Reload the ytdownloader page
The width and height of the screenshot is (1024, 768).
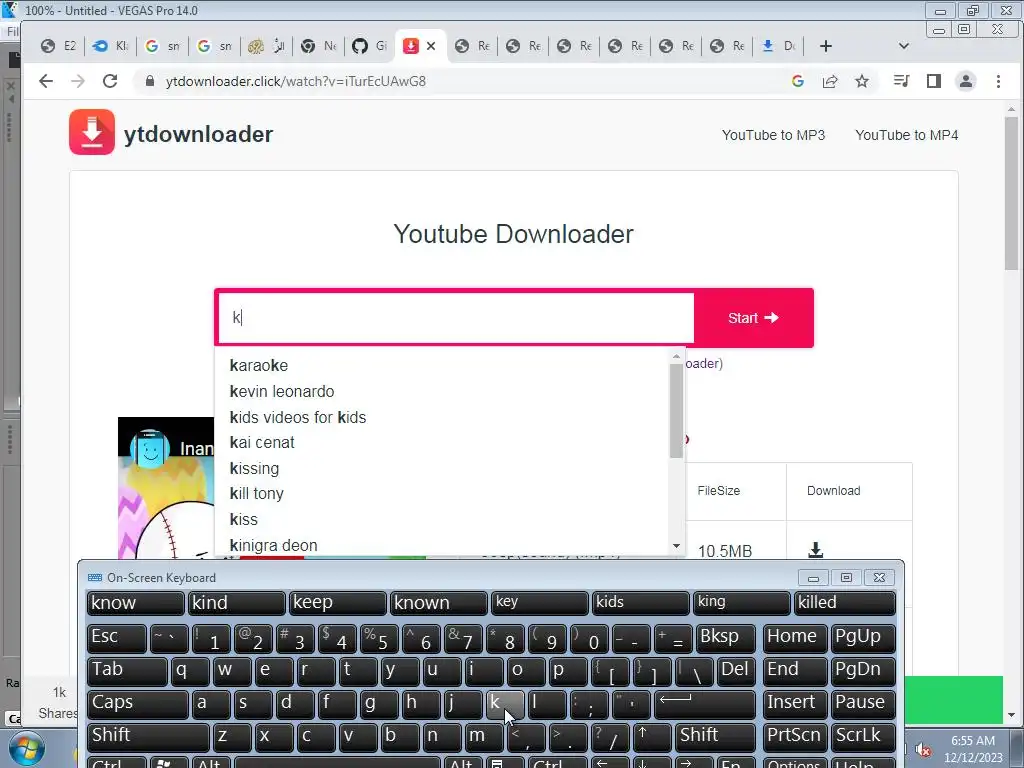pos(110,81)
